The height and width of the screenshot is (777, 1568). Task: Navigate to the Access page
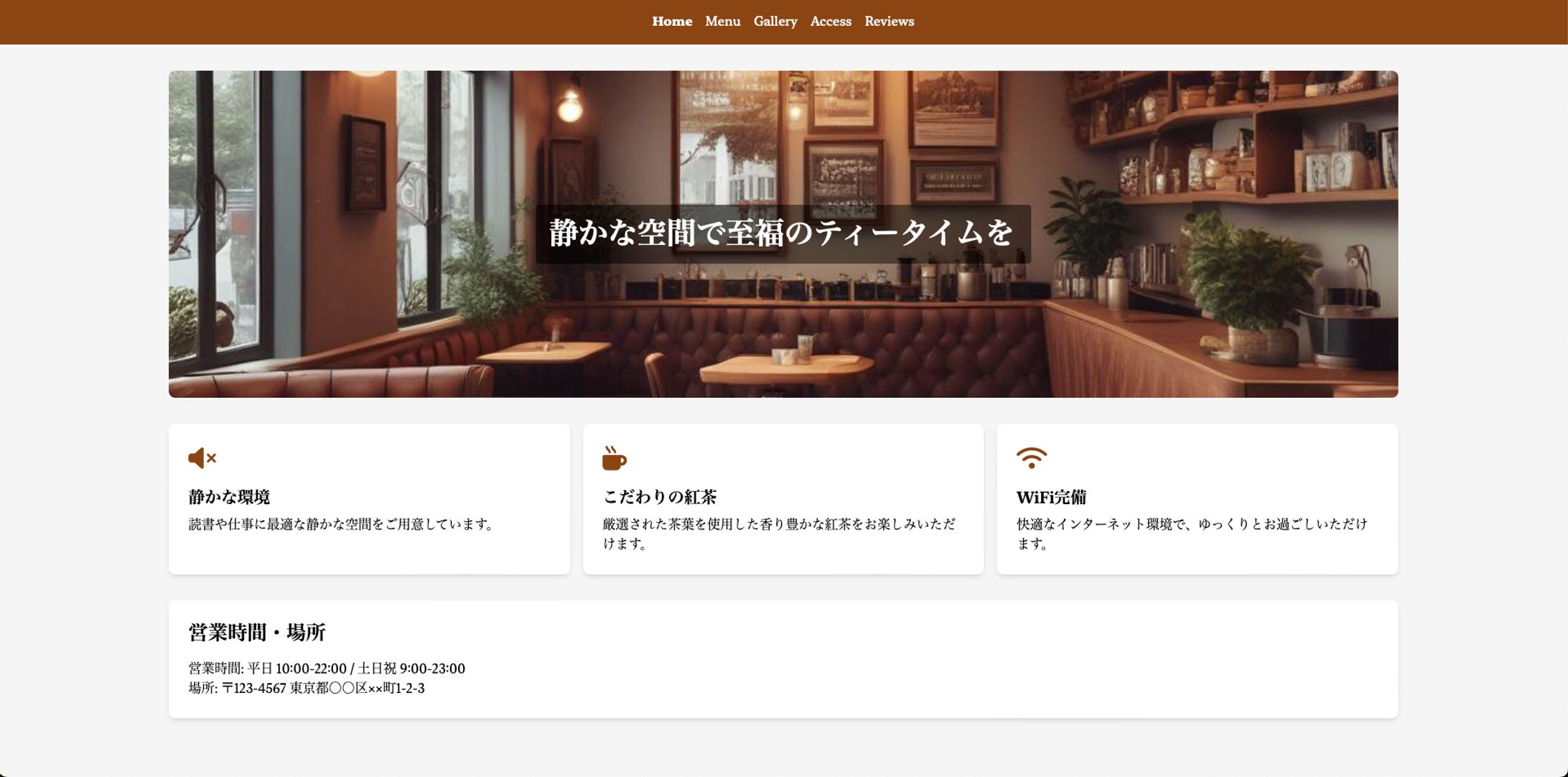[x=830, y=22]
